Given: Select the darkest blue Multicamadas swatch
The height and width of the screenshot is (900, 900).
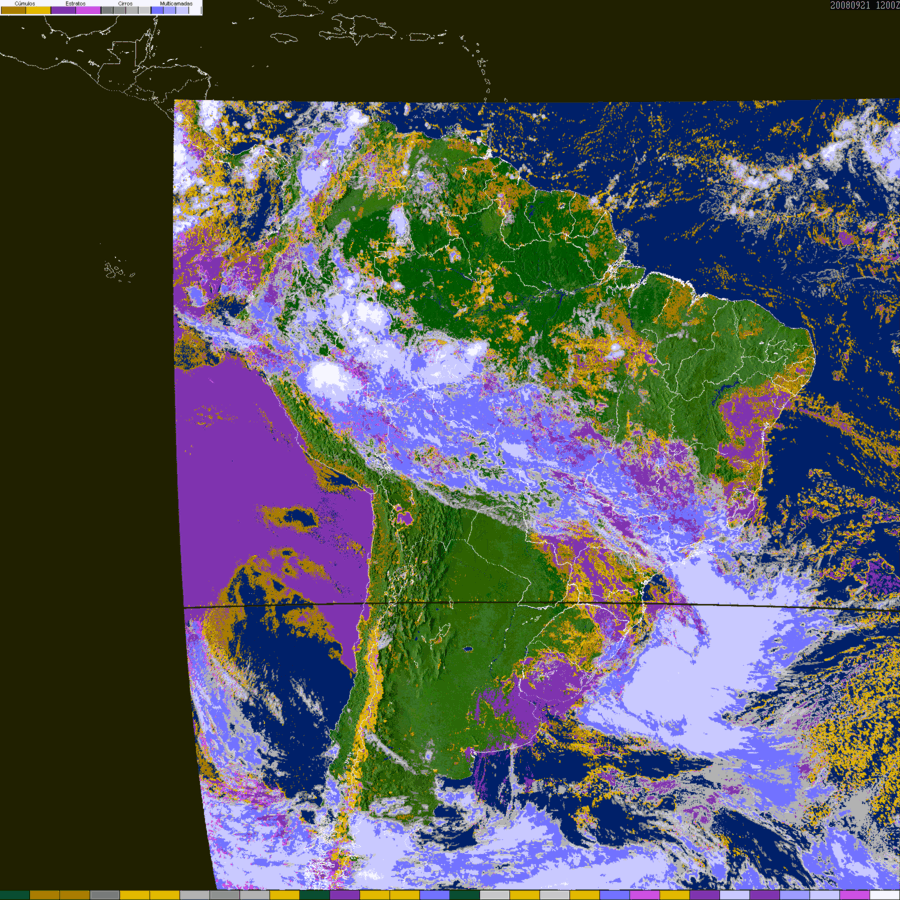Looking at the screenshot, I should pos(157,10).
